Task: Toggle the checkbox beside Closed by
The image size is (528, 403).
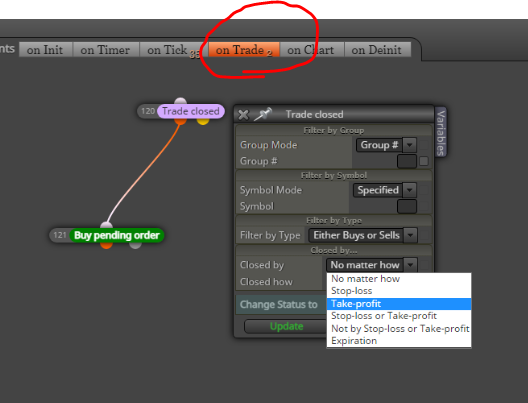Action: [424, 265]
